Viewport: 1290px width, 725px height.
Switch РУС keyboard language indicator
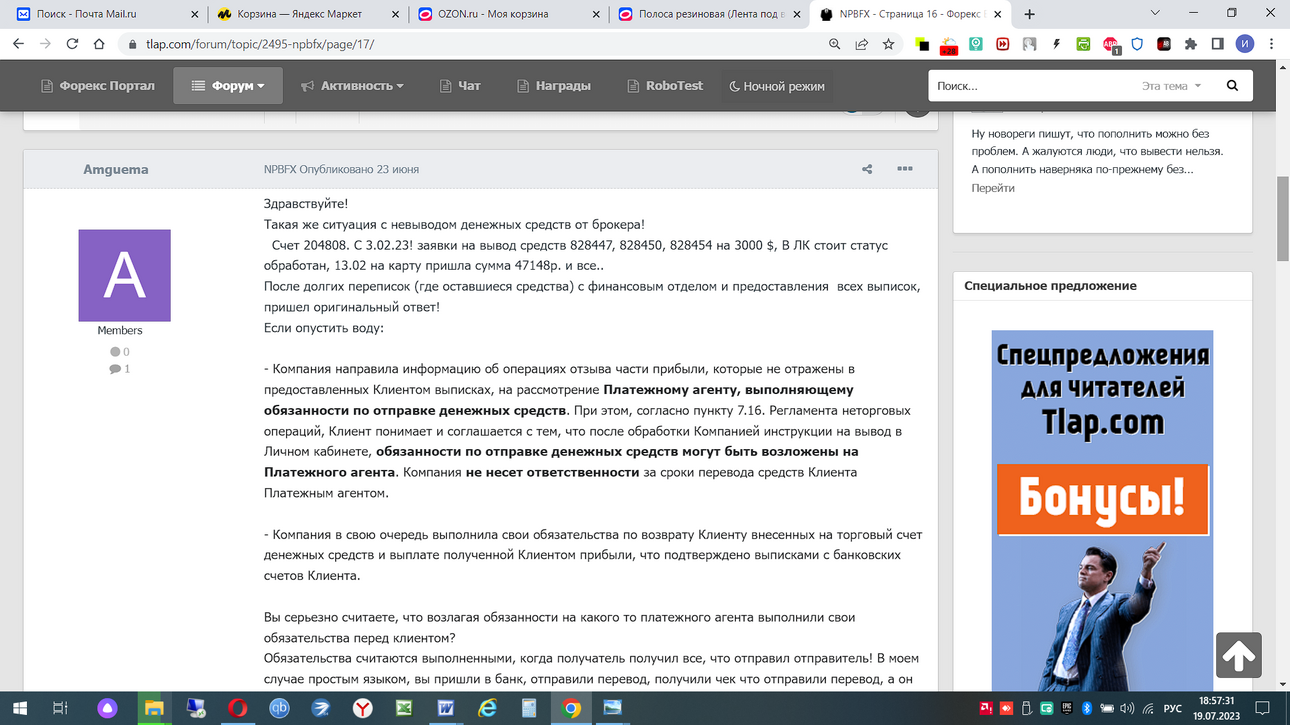[x=1173, y=708]
